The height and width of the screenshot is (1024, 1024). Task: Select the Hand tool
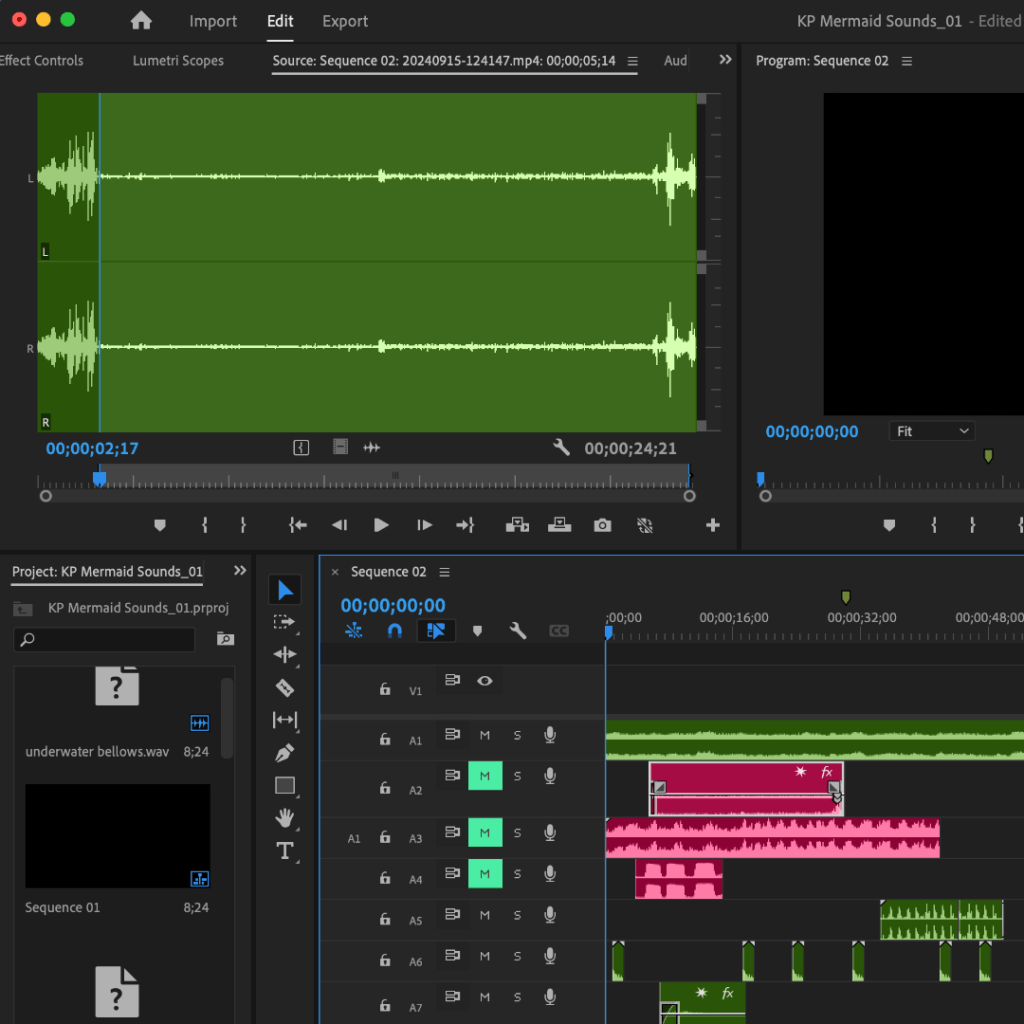click(285, 818)
